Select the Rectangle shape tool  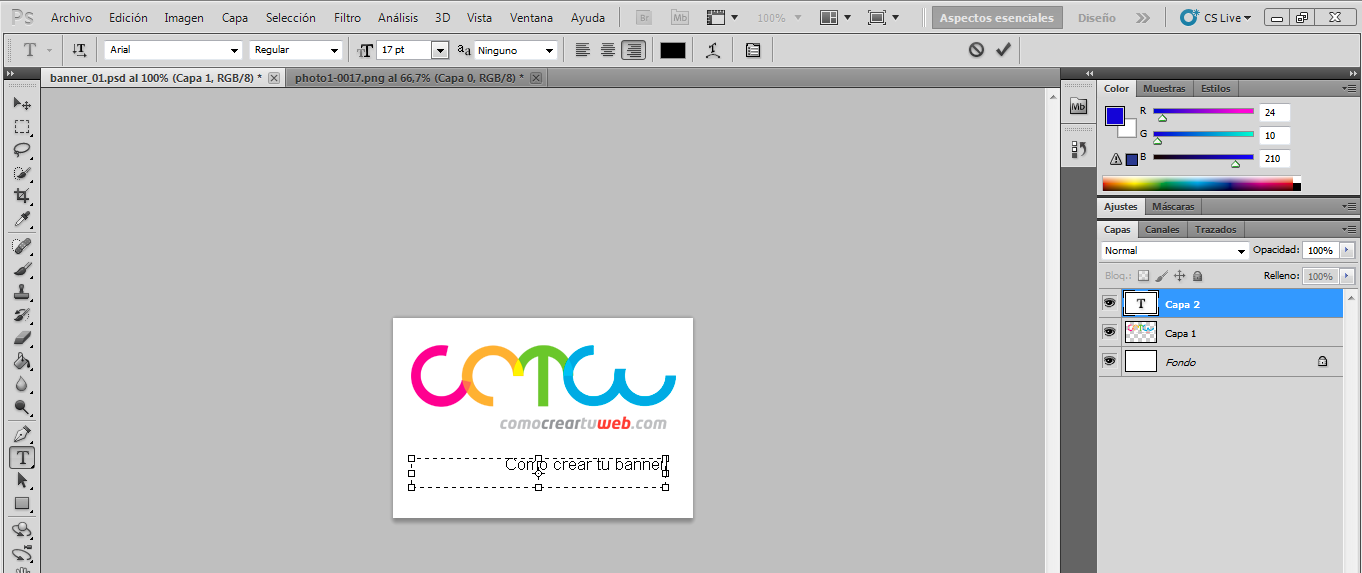tap(22, 503)
